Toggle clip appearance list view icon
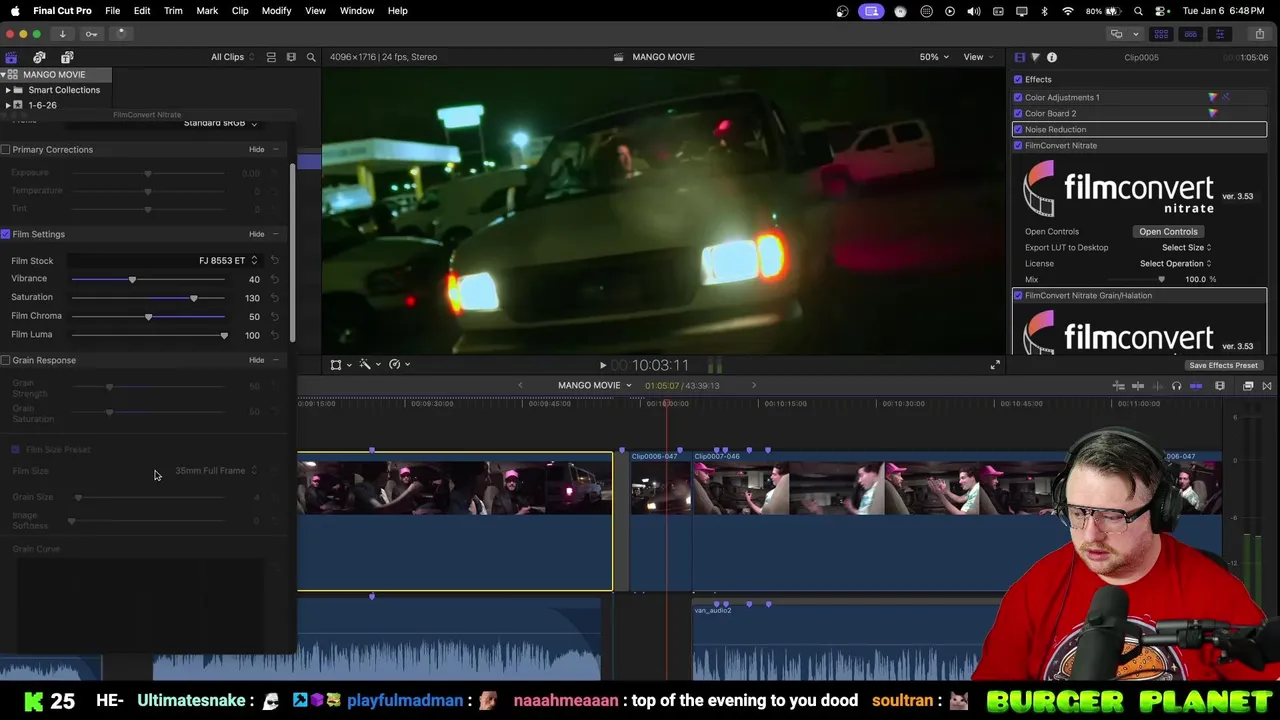 pyautogui.click(x=271, y=57)
